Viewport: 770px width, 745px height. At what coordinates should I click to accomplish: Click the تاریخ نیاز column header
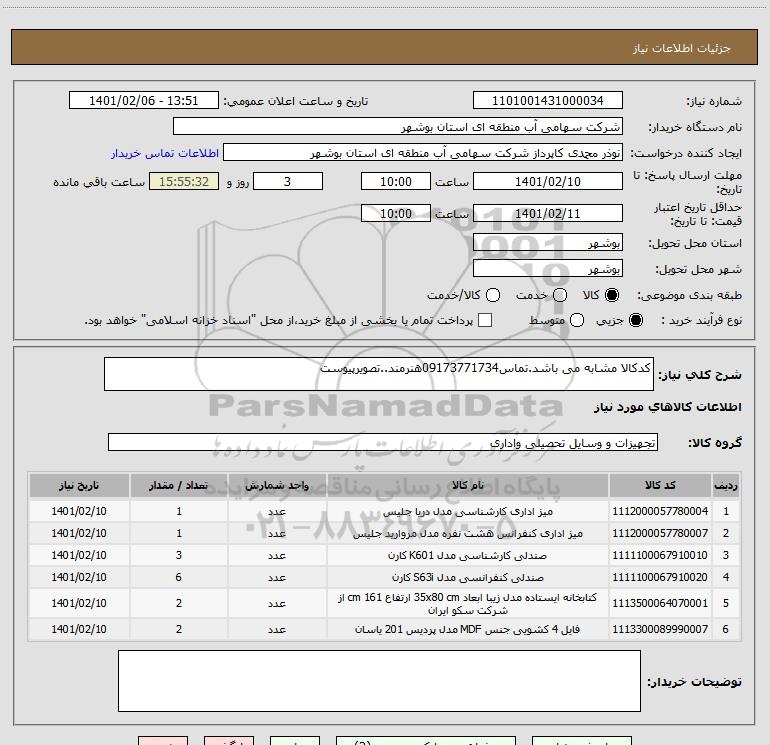79,486
